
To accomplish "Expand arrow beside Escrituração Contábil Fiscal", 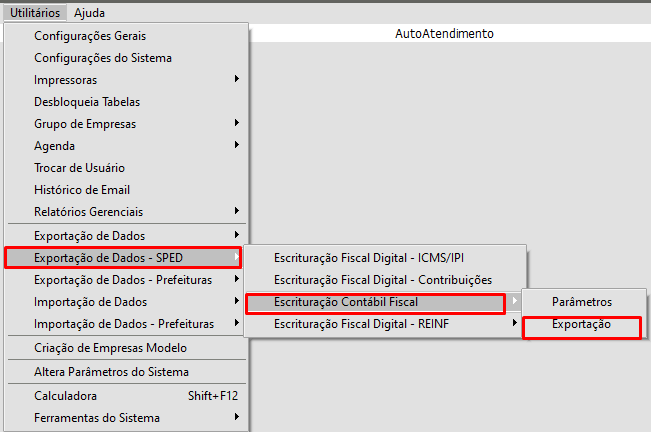I will pos(515,300).
